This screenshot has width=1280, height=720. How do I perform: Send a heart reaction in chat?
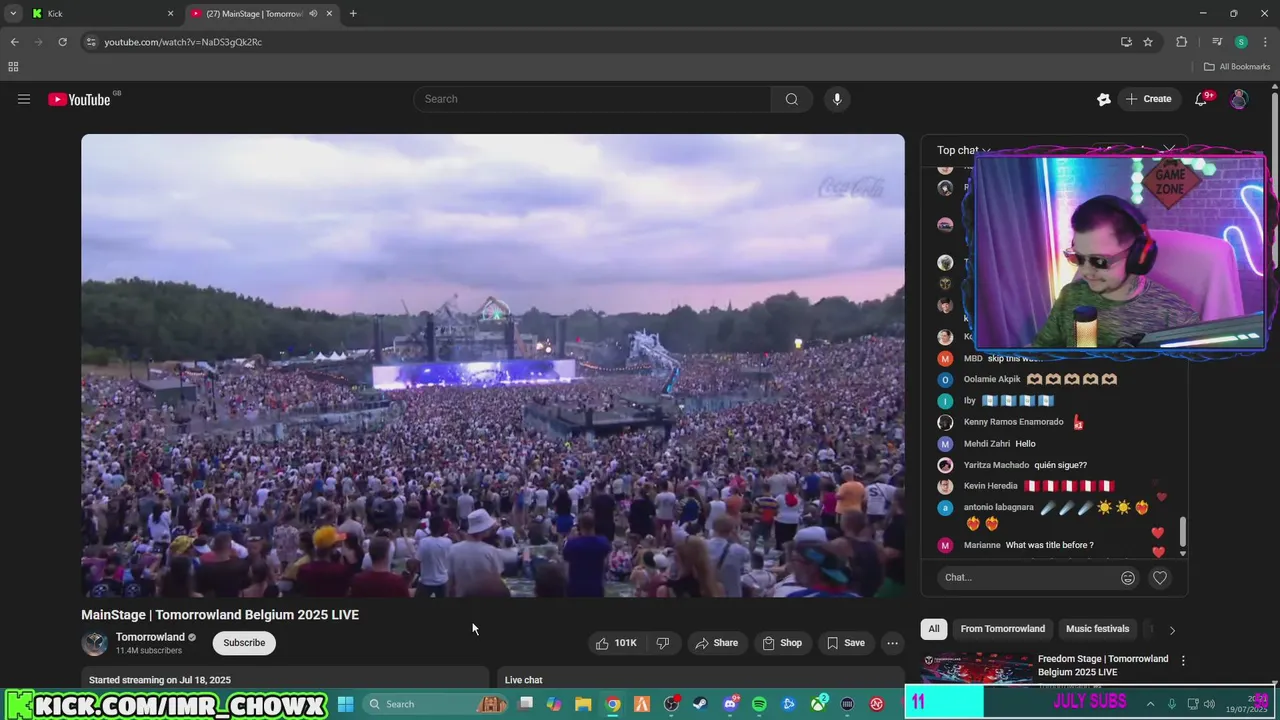pos(1160,577)
